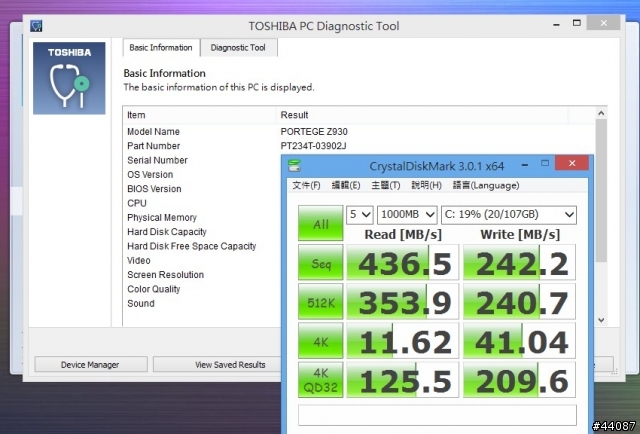Minimize the Toshiba PC Diagnostic Tool window
The image size is (640, 434).
(556, 24)
